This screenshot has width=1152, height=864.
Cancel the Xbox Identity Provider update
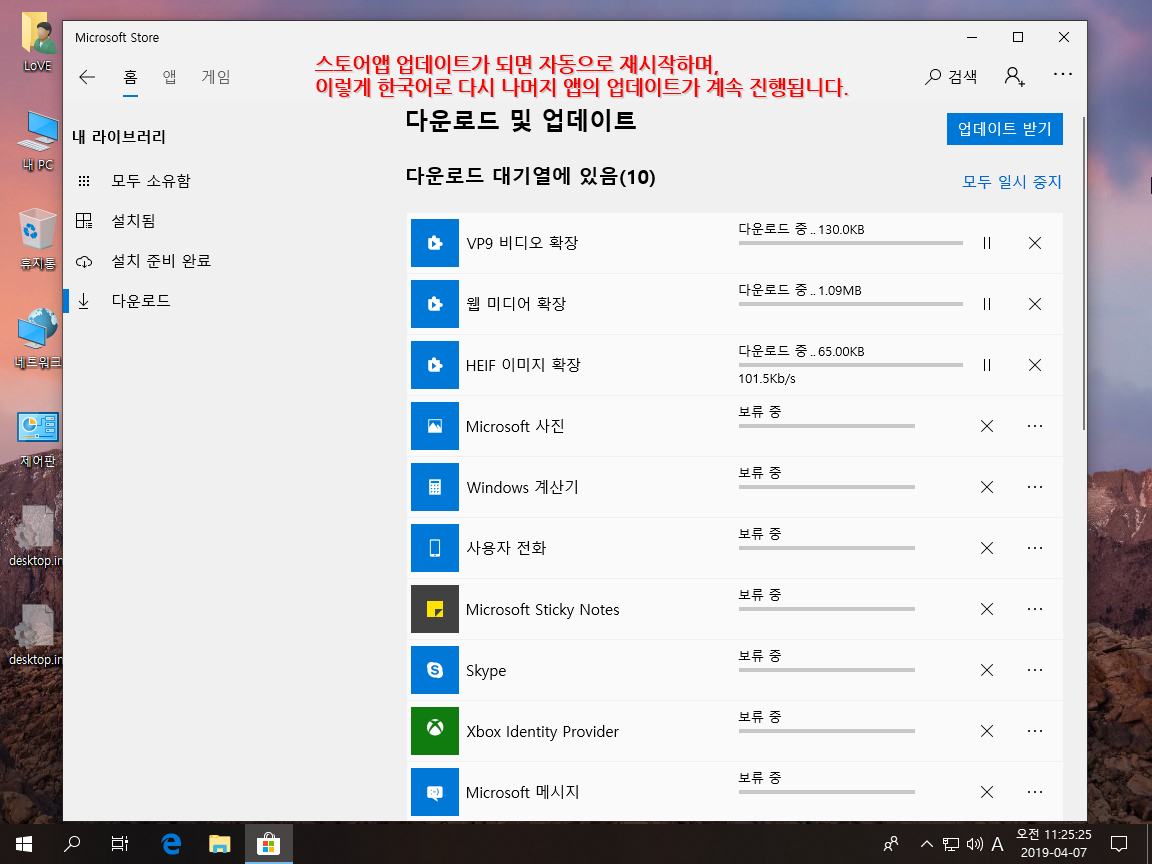pyautogui.click(x=987, y=731)
